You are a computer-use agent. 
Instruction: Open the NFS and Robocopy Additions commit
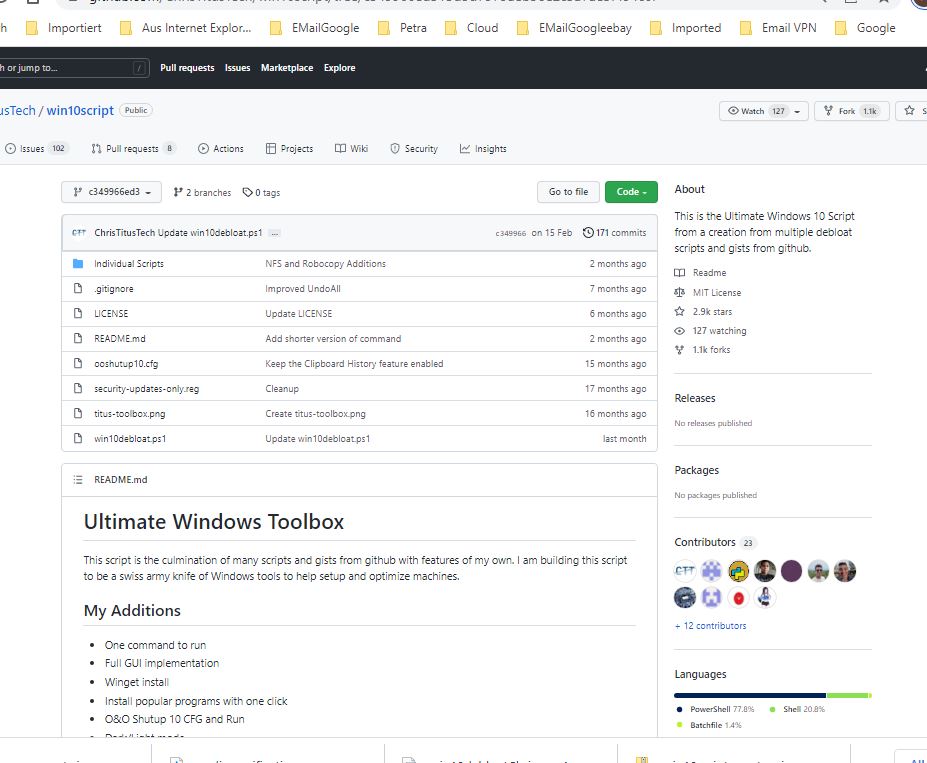point(325,264)
